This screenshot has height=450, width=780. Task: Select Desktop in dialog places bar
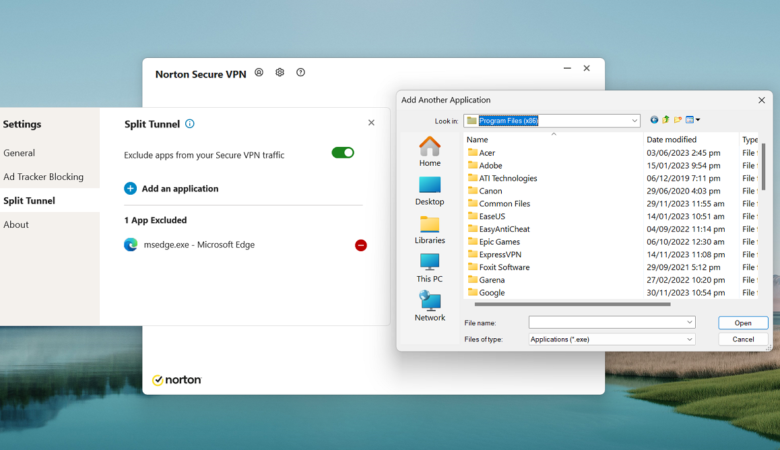429,191
